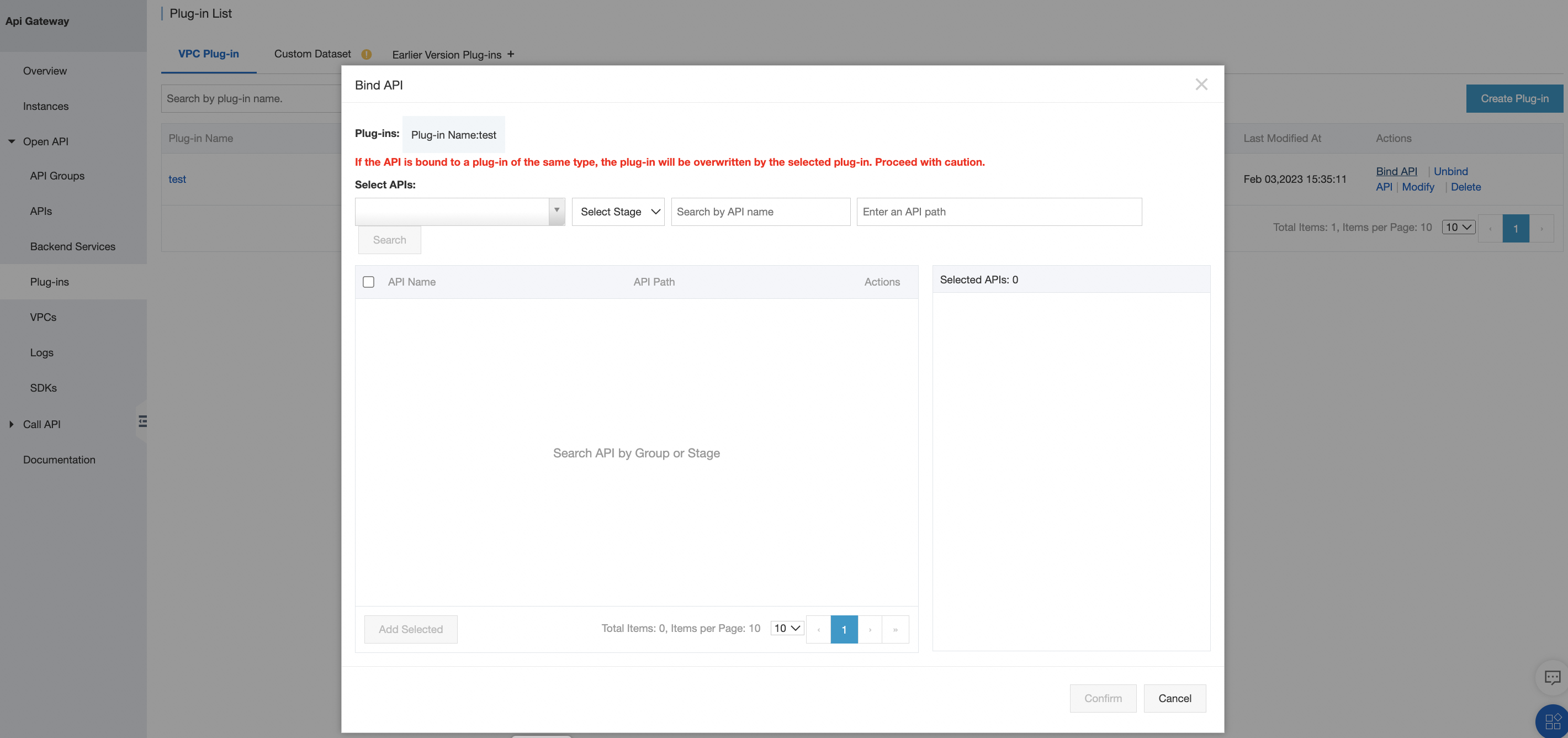This screenshot has height=738, width=1568.
Task: Open the test plug-in link
Action: pos(177,179)
